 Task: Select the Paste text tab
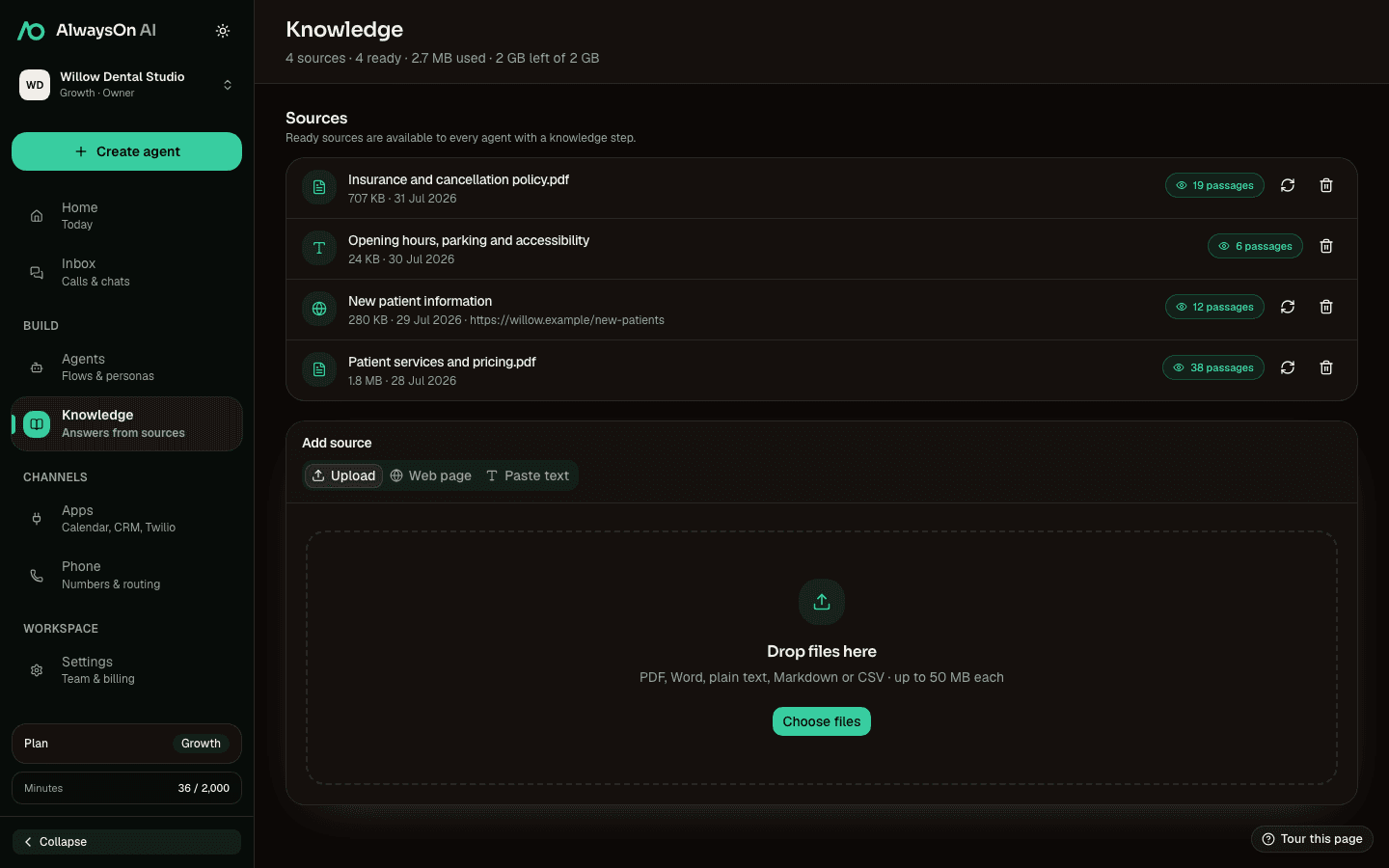click(x=528, y=475)
